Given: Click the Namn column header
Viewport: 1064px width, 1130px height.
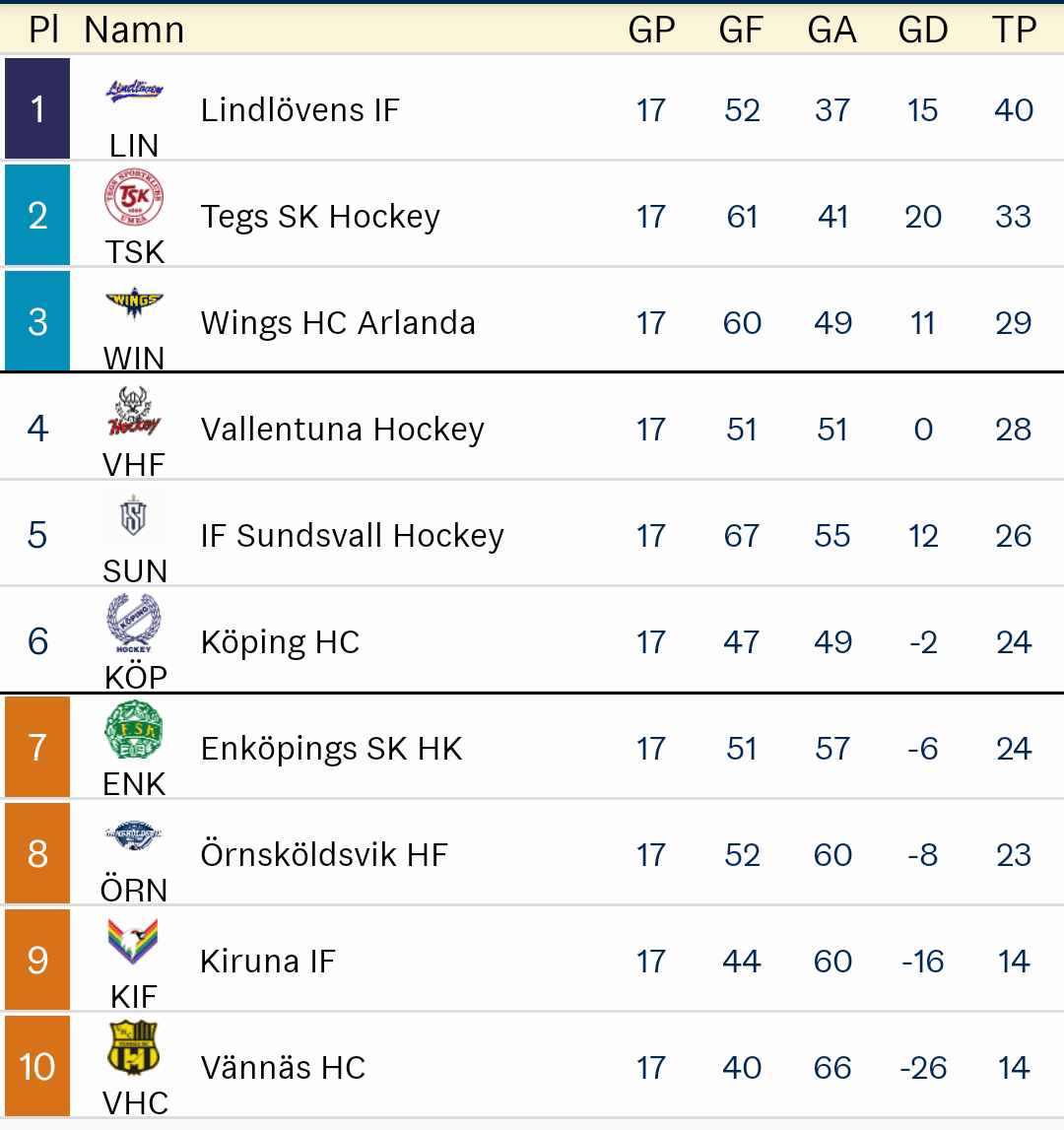Looking at the screenshot, I should (x=134, y=30).
